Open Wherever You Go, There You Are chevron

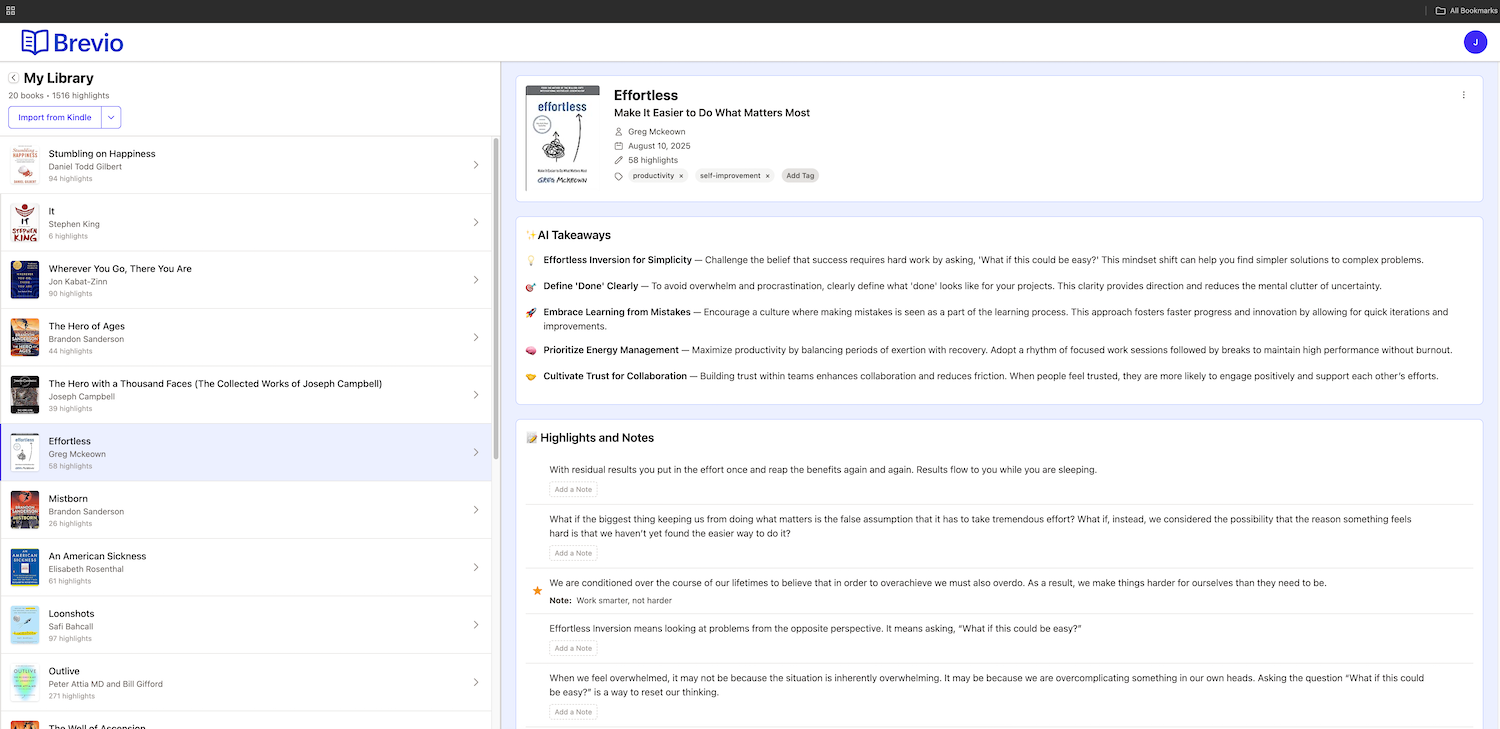click(476, 280)
